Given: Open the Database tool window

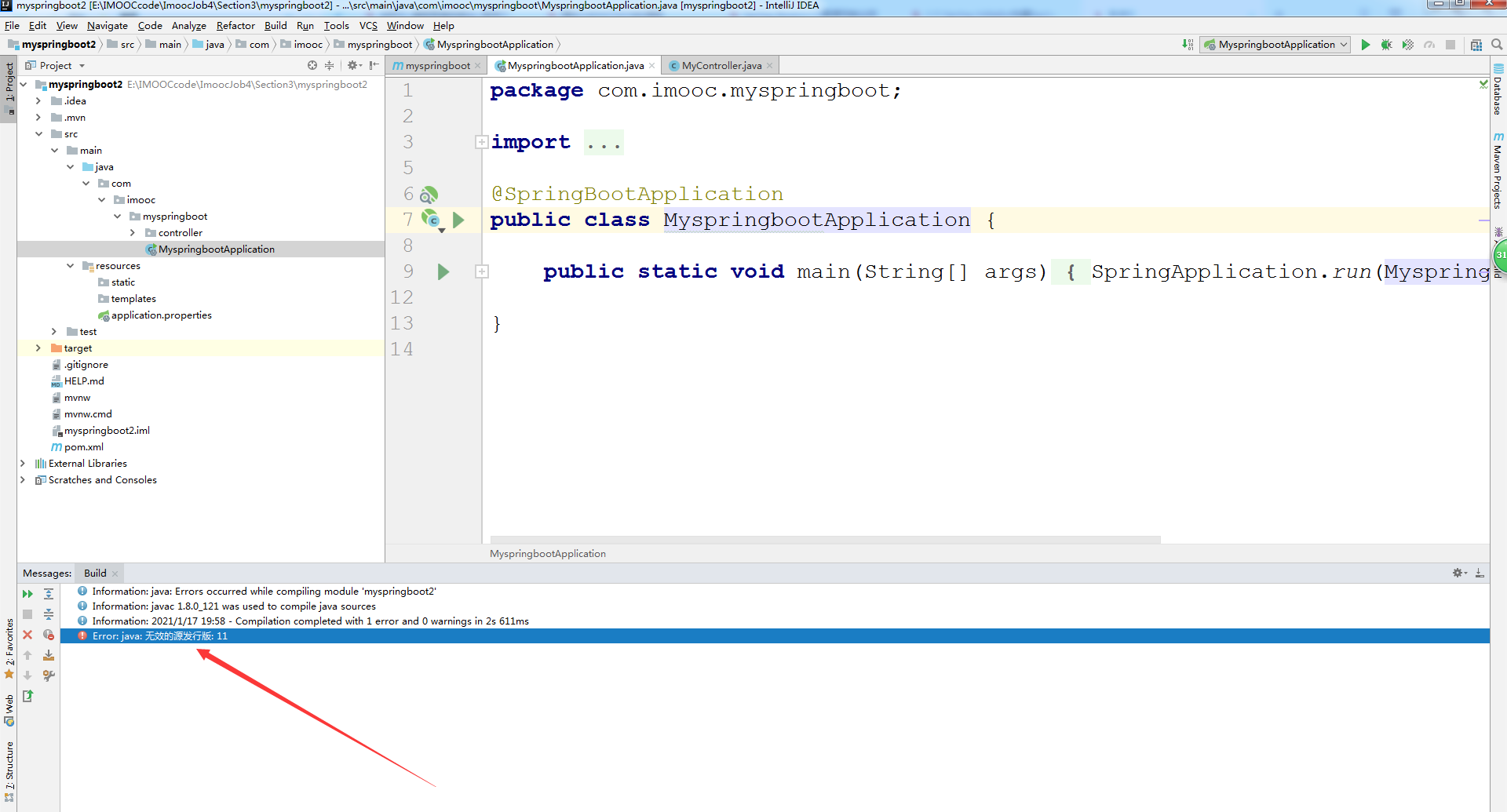Looking at the screenshot, I should [1498, 90].
